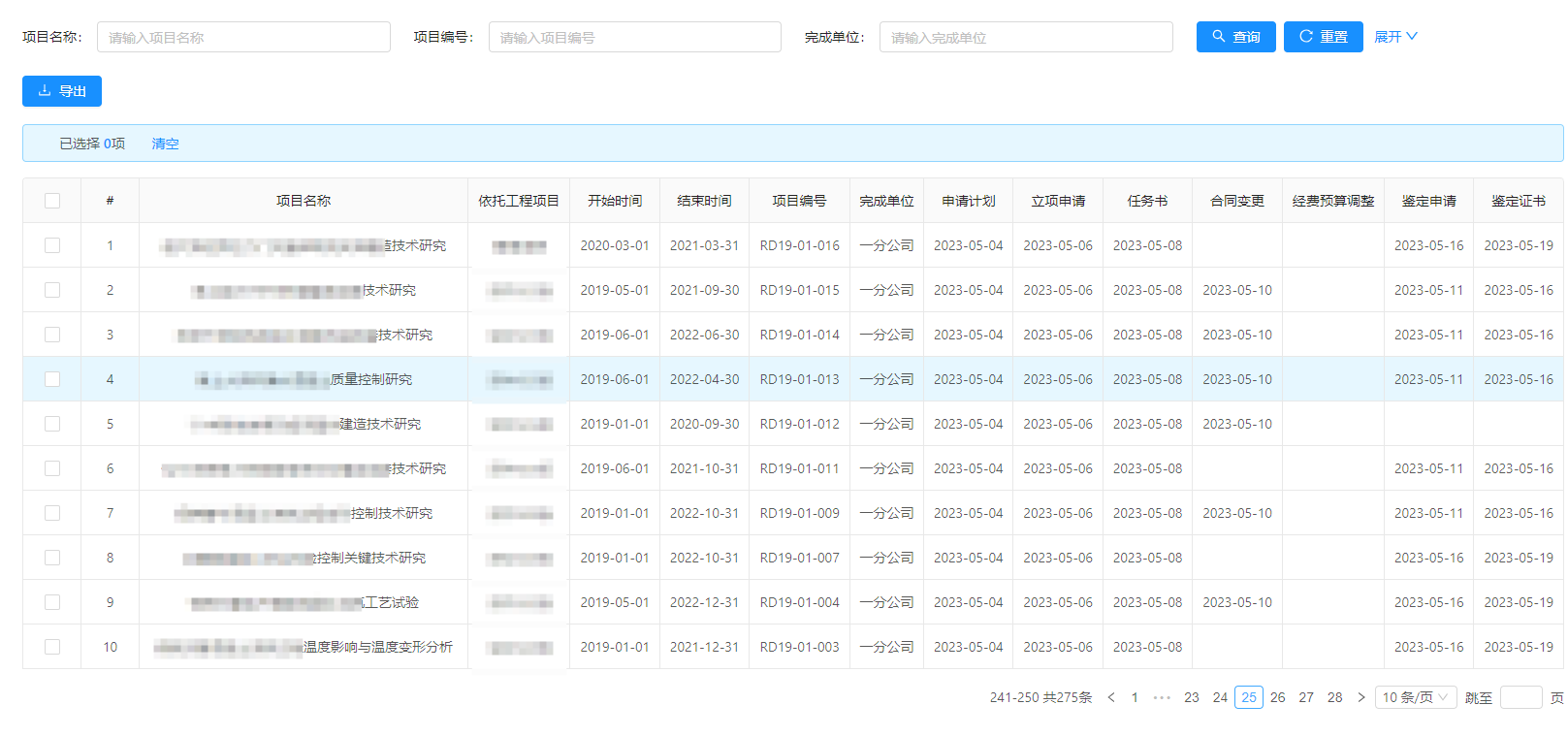Click the 导出 export button
This screenshot has height=737, width=1568.
[62, 91]
